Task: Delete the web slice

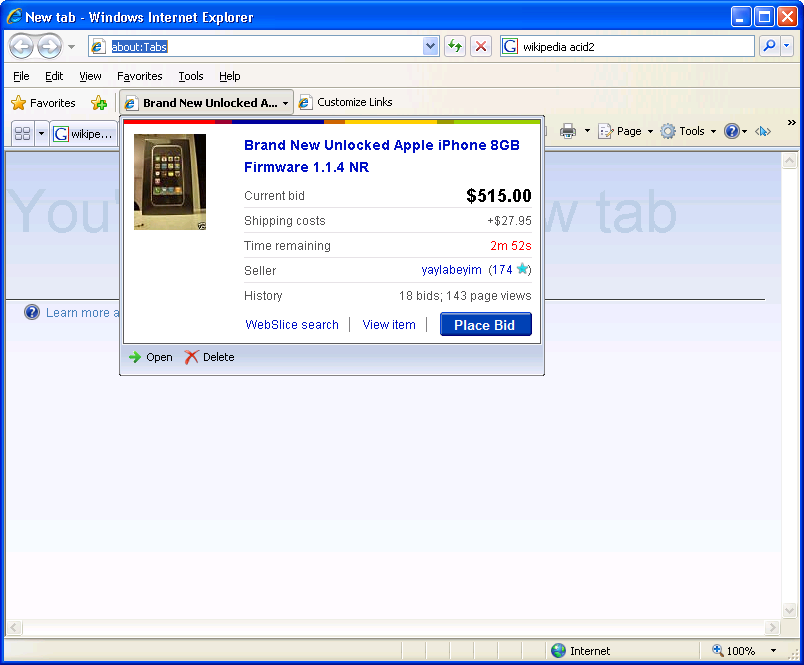Action: pyautogui.click(x=209, y=357)
